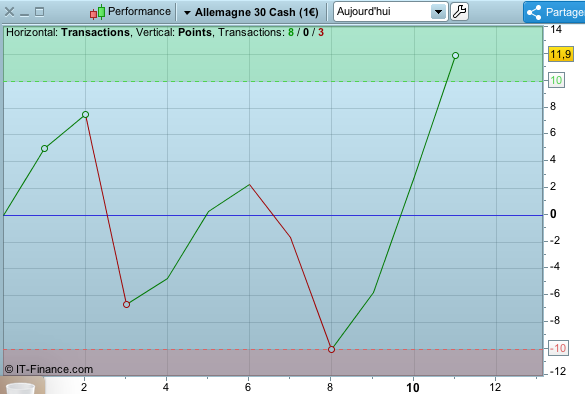The height and width of the screenshot is (394, 585).
Task: Click the green winning count '8'
Action: [291, 32]
